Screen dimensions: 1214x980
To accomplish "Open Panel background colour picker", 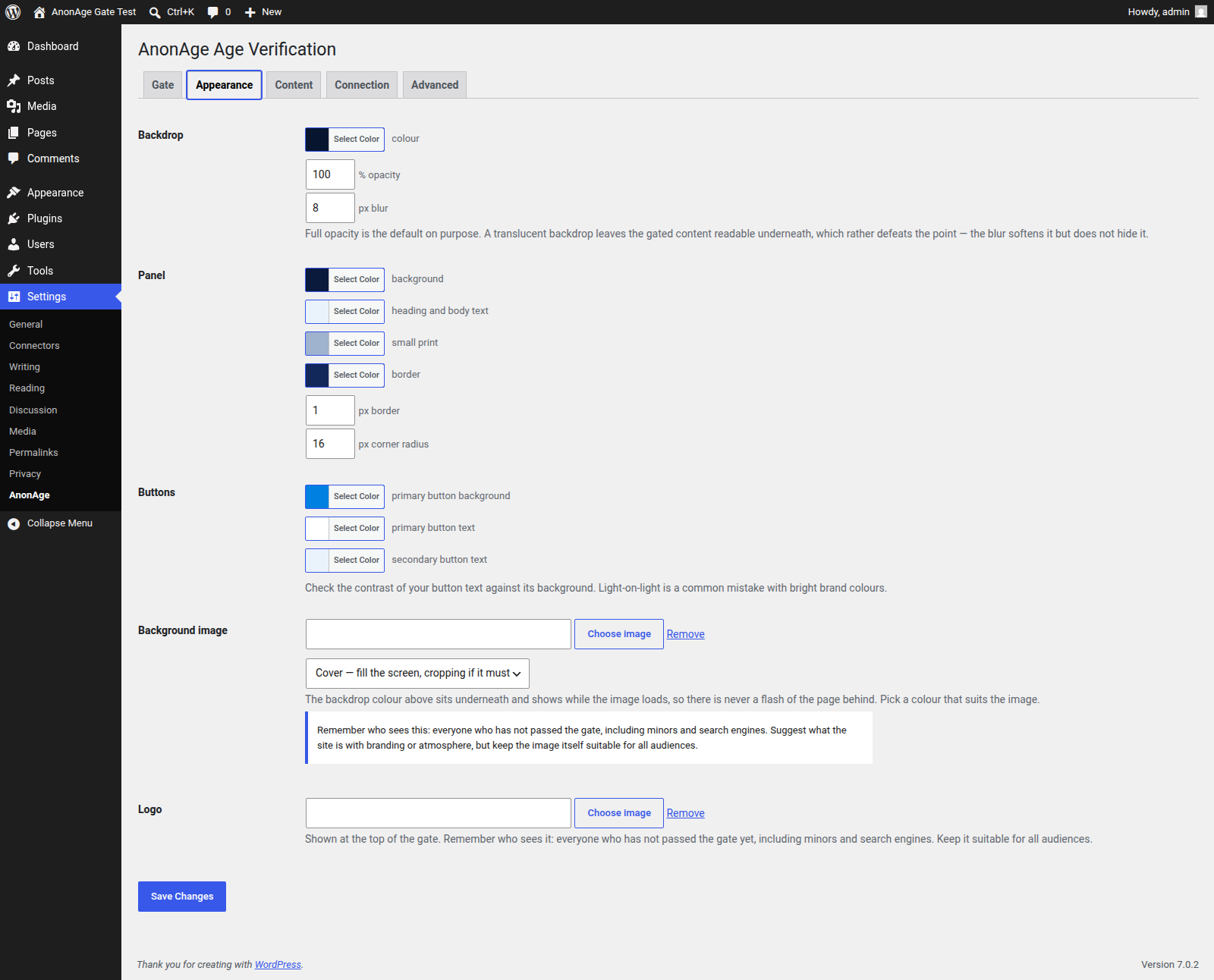I will tap(344, 280).
